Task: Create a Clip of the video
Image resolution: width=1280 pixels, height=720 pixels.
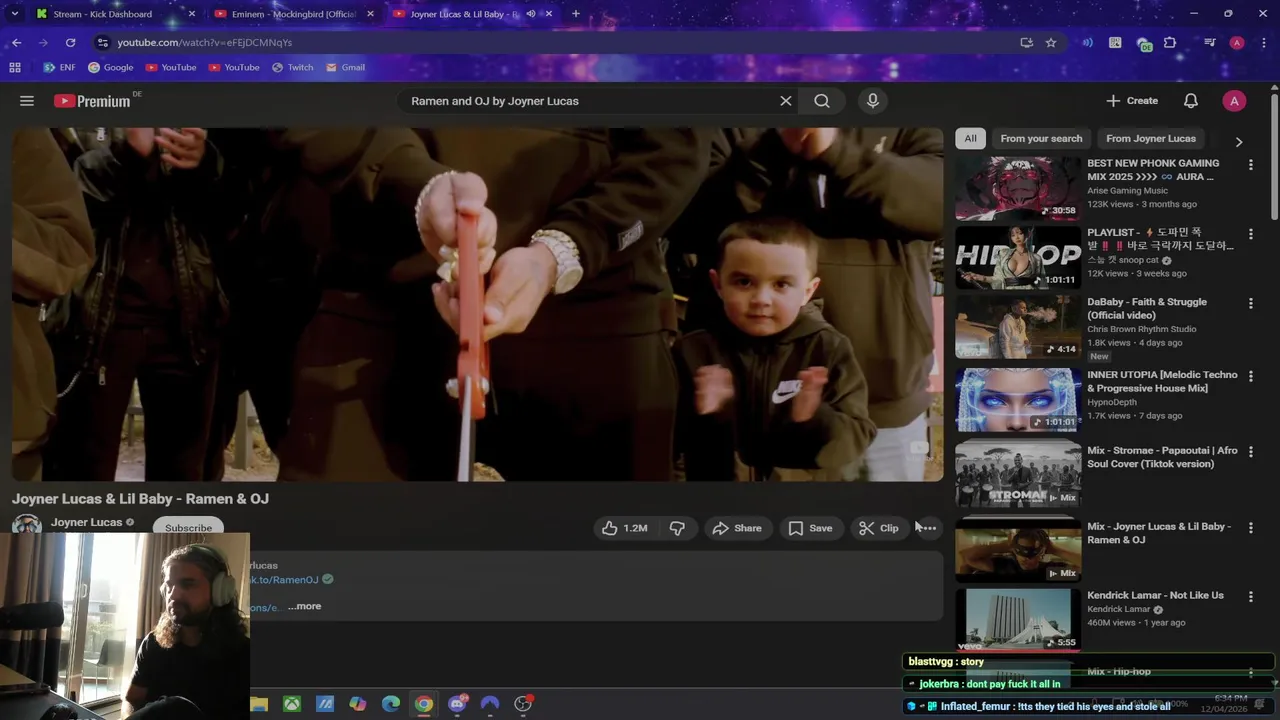Action: pos(879,528)
